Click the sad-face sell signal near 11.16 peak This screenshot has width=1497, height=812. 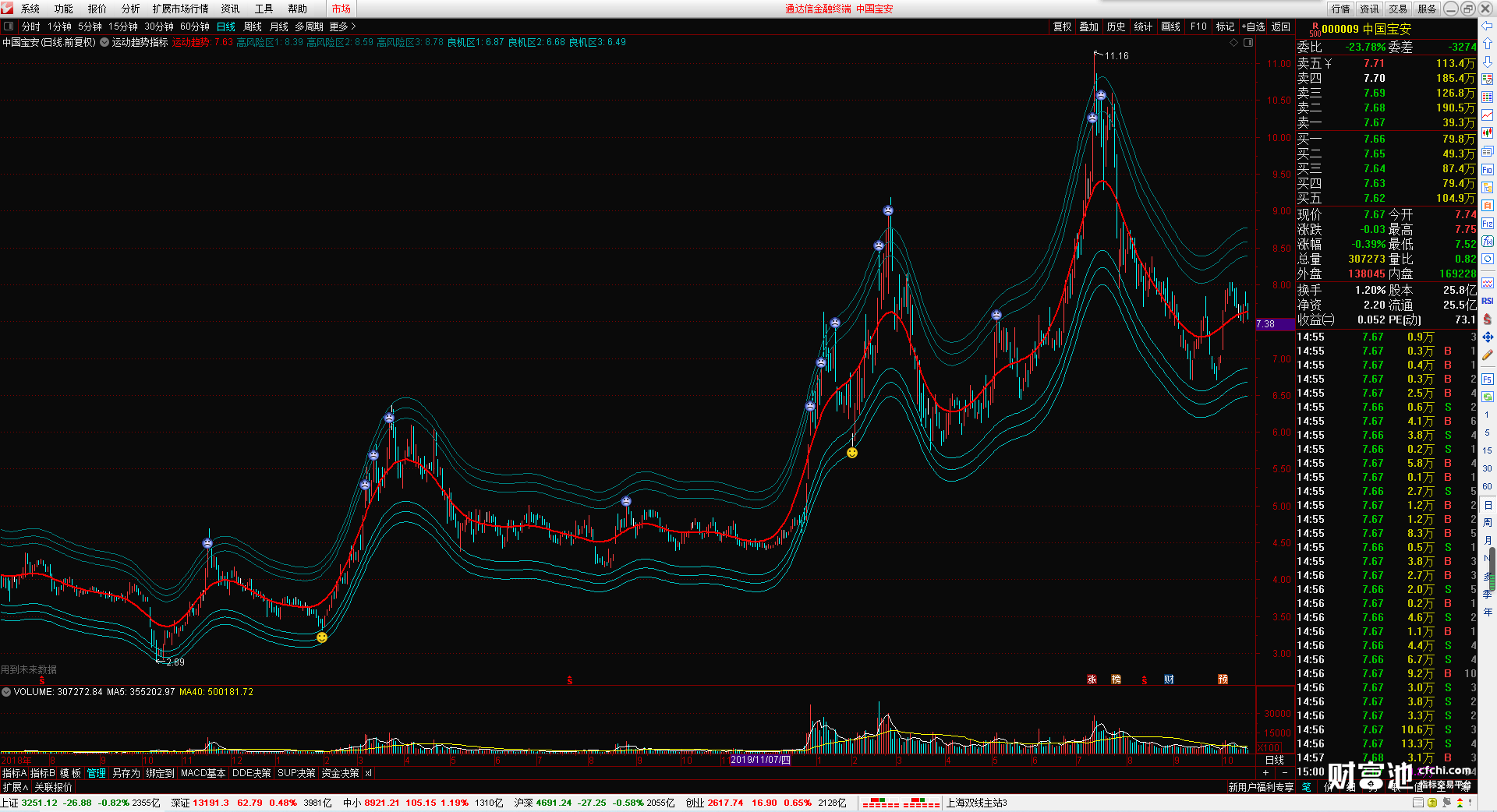point(1101,95)
